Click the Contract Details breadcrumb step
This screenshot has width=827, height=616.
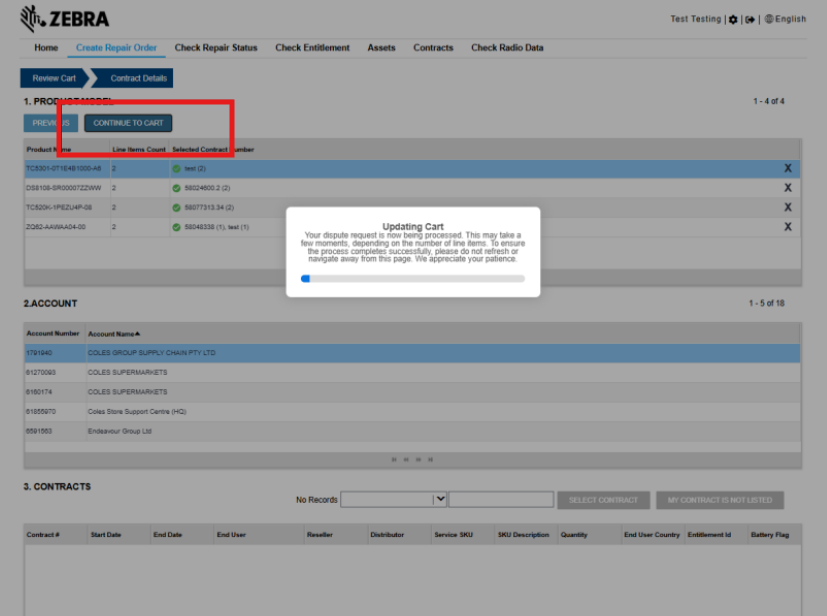(134, 78)
